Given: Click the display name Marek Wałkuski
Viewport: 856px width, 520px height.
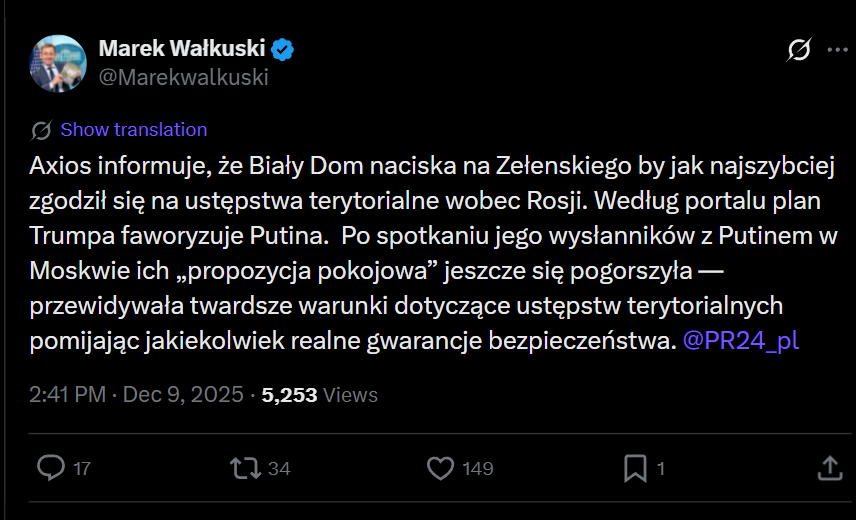Looking at the screenshot, I should (183, 49).
